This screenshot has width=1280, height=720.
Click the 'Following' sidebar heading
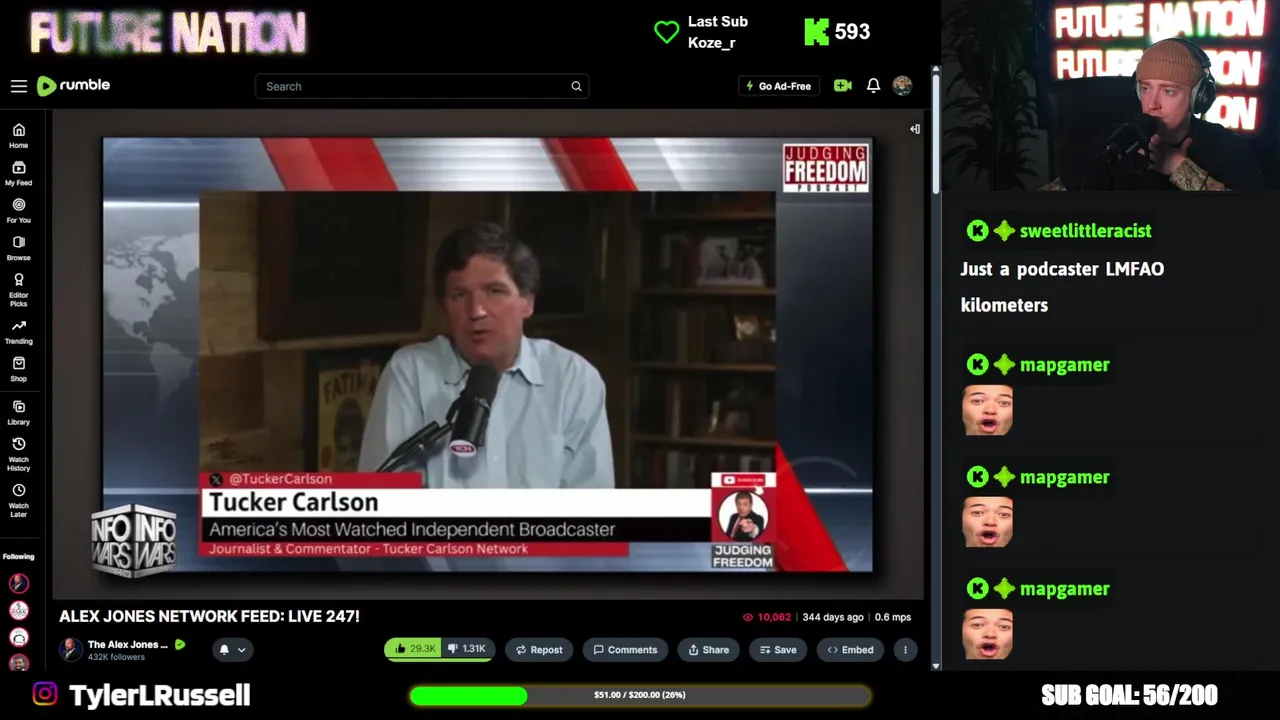coord(18,556)
